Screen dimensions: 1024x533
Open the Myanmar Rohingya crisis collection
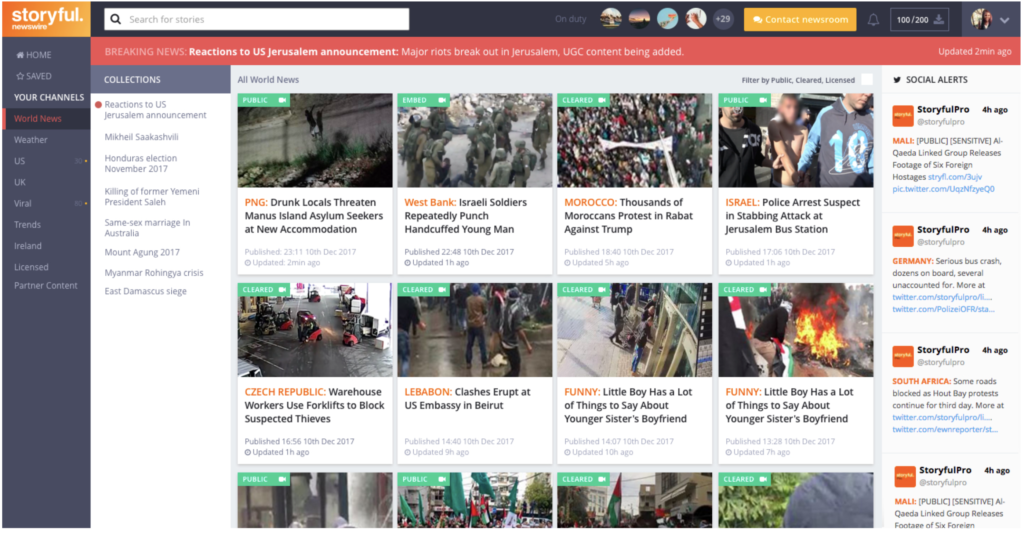pyautogui.click(x=154, y=273)
